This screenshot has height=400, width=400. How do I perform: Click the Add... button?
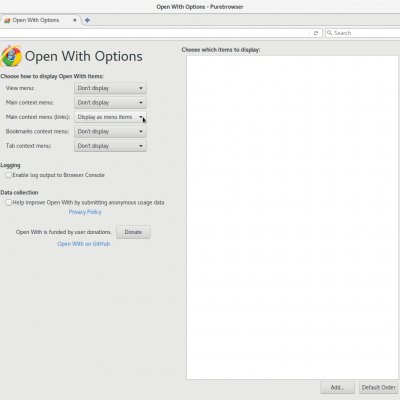tap(337, 387)
